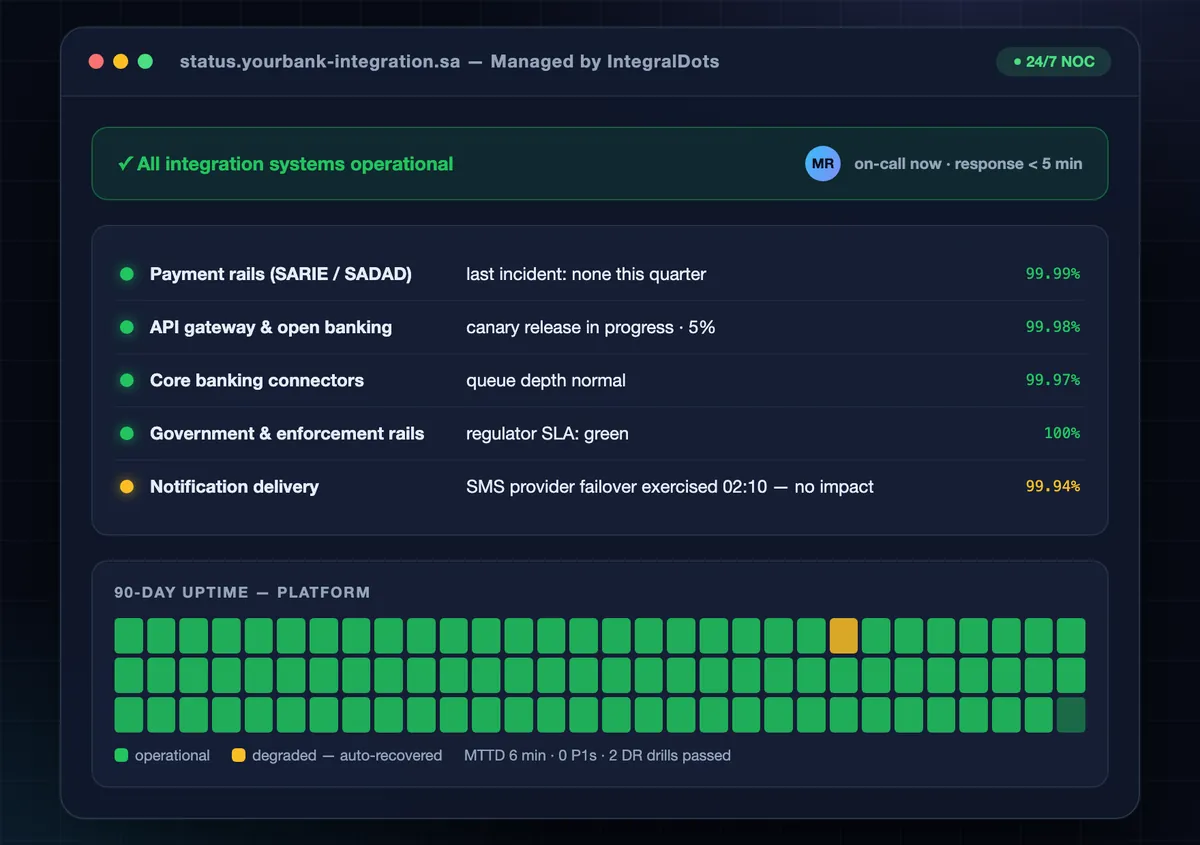
Task: Click 'on-call now · response < 5 min' text
Action: pos(968,164)
